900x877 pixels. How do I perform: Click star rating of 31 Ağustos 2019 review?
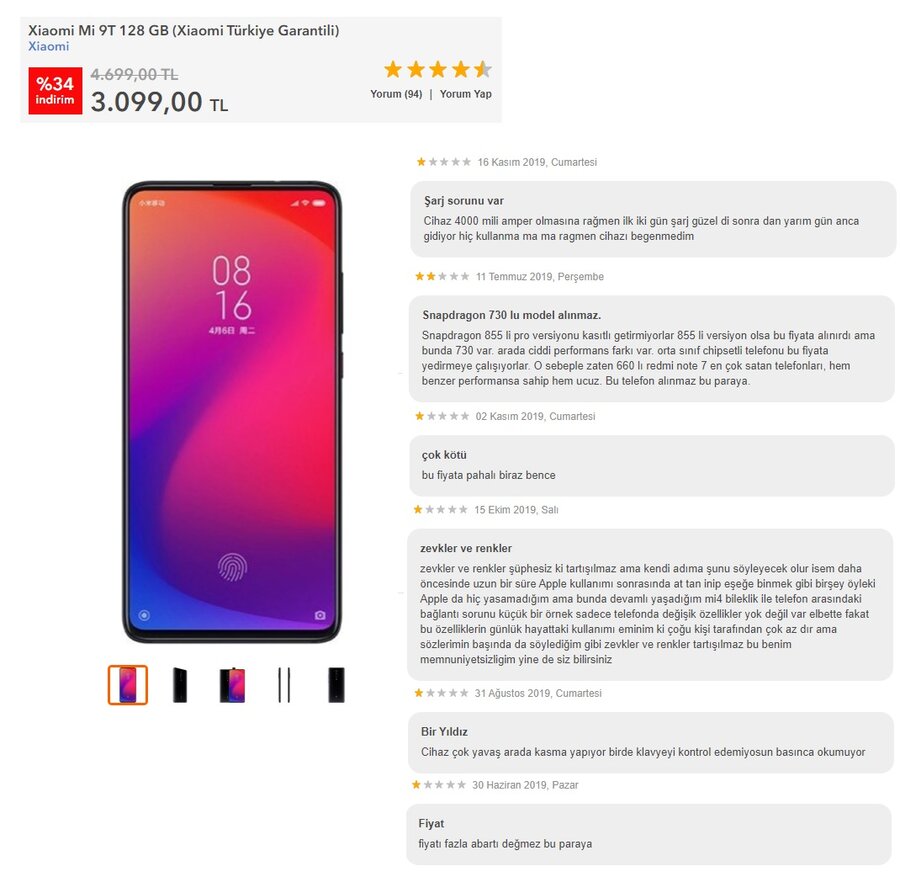441,693
